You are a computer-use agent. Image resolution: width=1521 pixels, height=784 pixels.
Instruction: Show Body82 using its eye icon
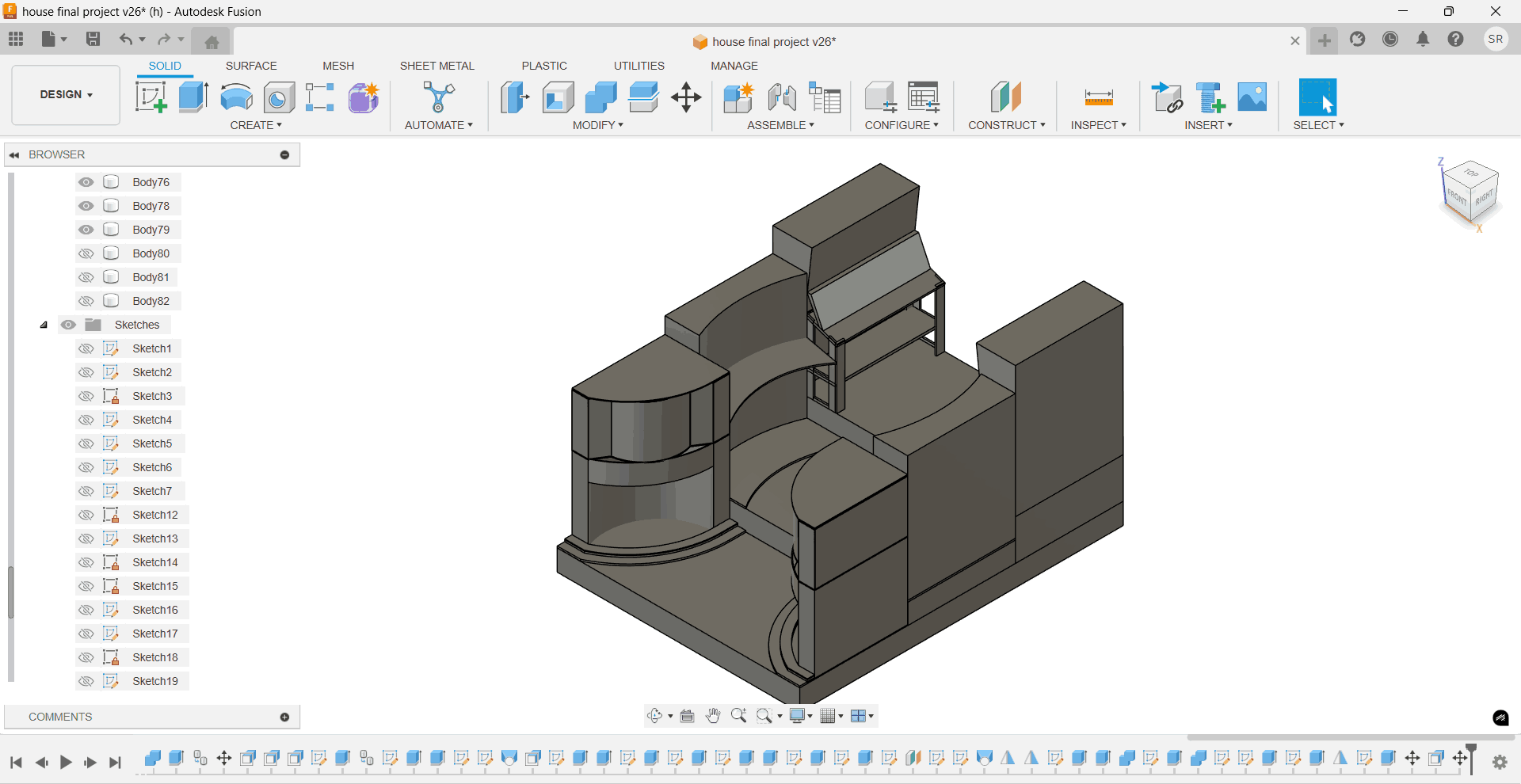[86, 301]
